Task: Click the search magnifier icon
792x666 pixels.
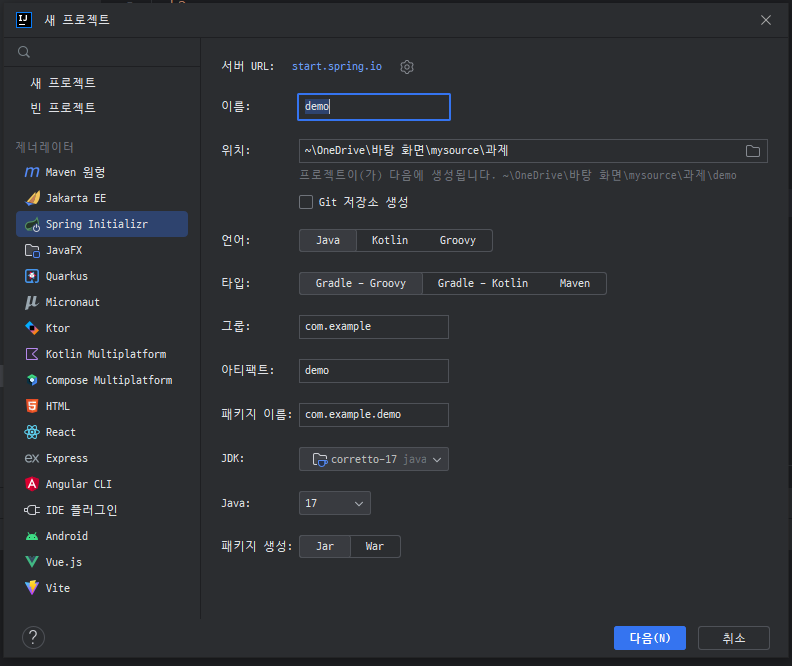Action: (24, 52)
